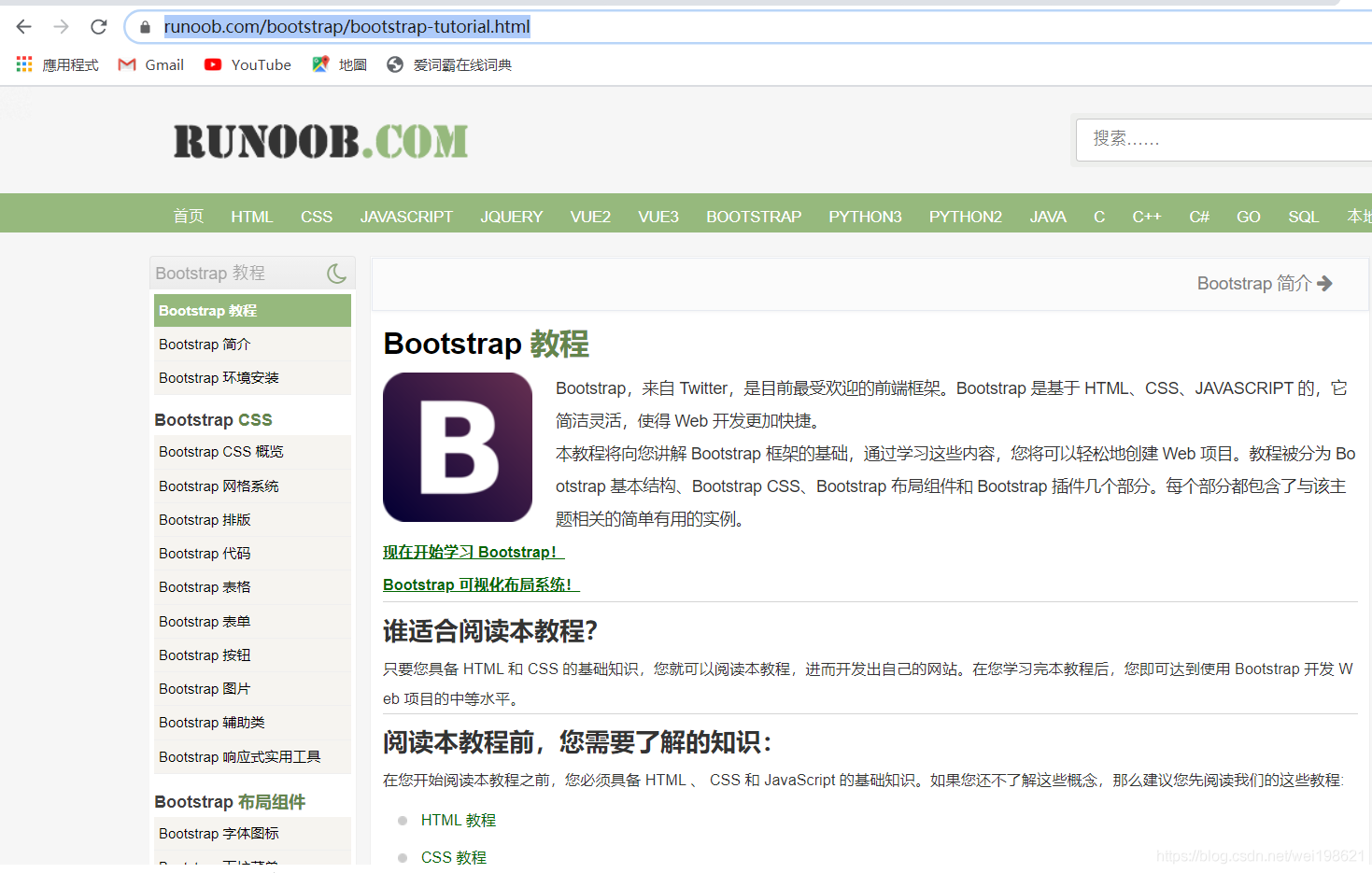This screenshot has height=873, width=1372.
Task: Open PYTHON2 in the nav bar
Action: (x=966, y=217)
